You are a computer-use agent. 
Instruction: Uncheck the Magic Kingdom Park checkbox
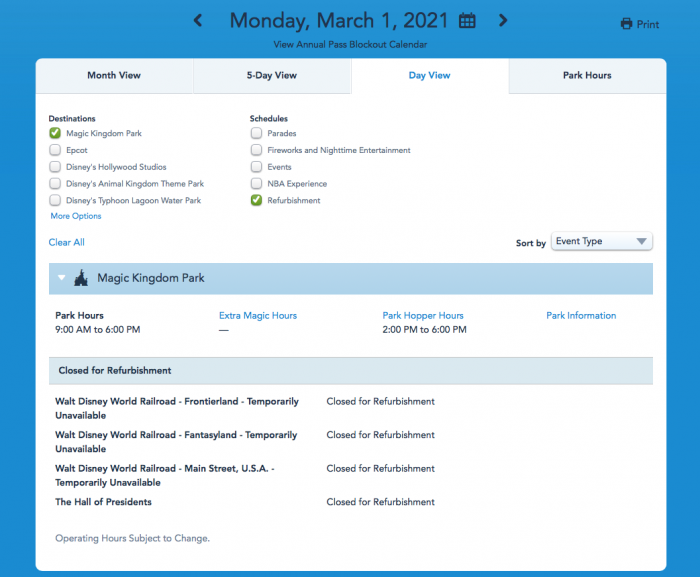pyautogui.click(x=56, y=133)
